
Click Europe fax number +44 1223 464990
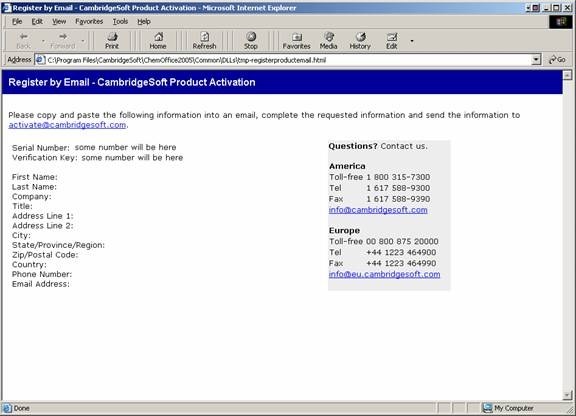401,263
